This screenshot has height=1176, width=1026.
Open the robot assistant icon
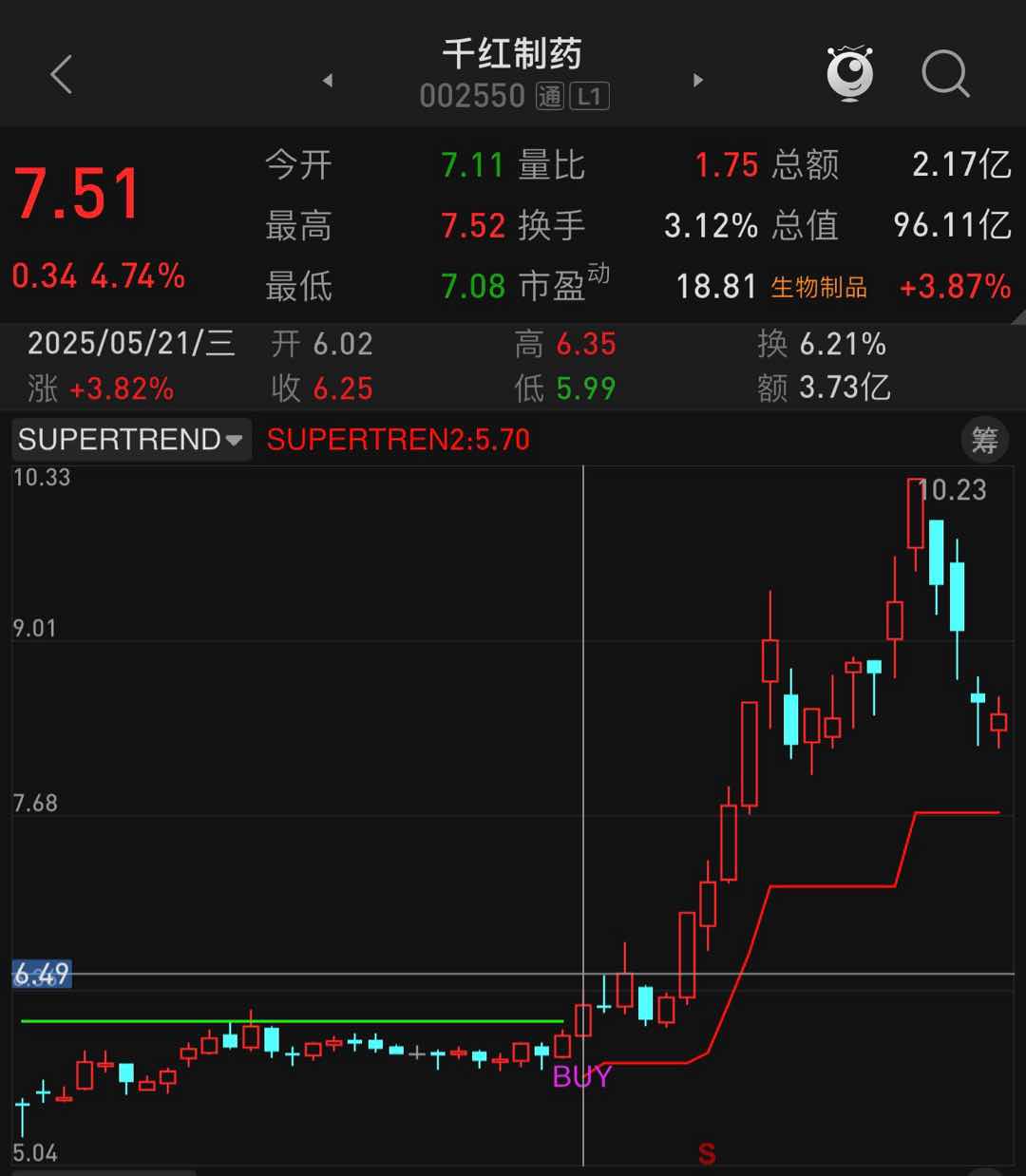click(x=849, y=73)
